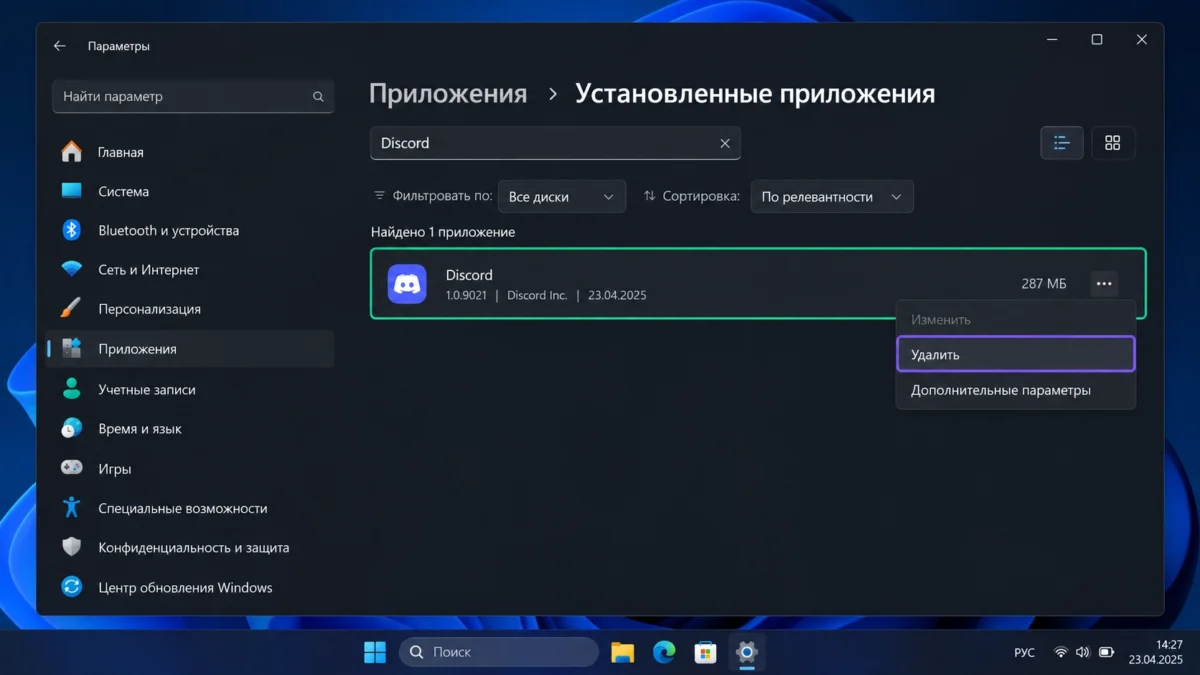Open Персонализация settings
This screenshot has width=1200, height=675.
tap(190, 309)
